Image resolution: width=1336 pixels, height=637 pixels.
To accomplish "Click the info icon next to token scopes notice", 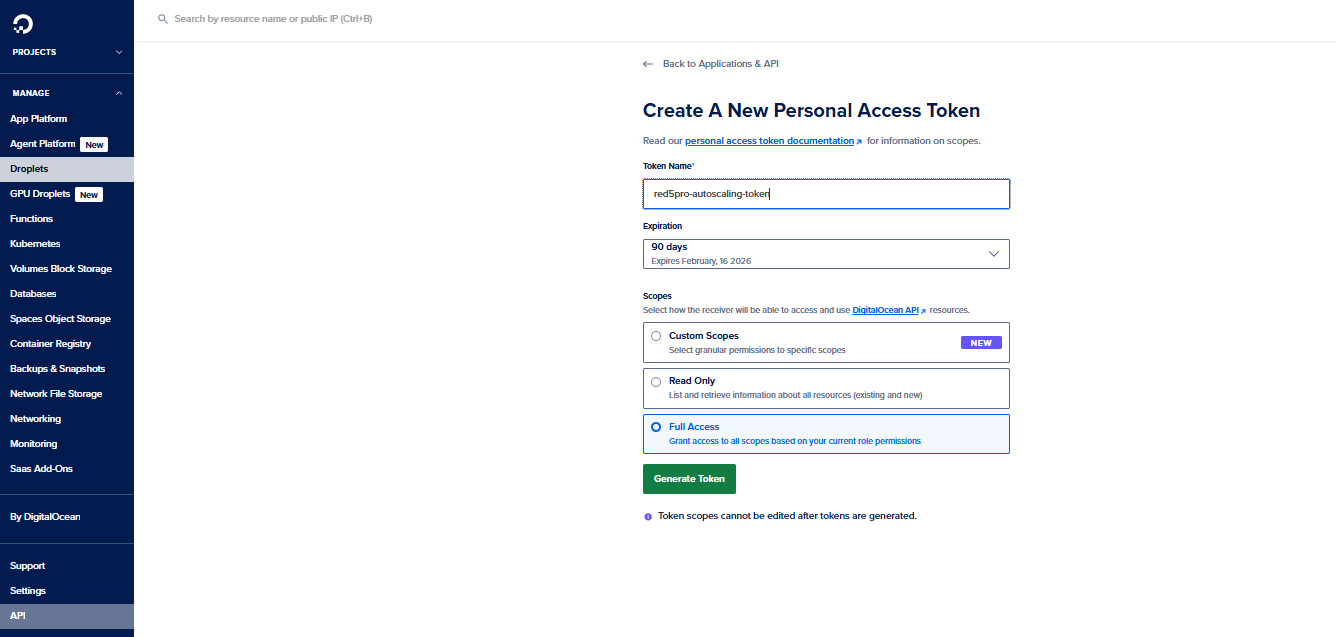I will (x=648, y=515).
